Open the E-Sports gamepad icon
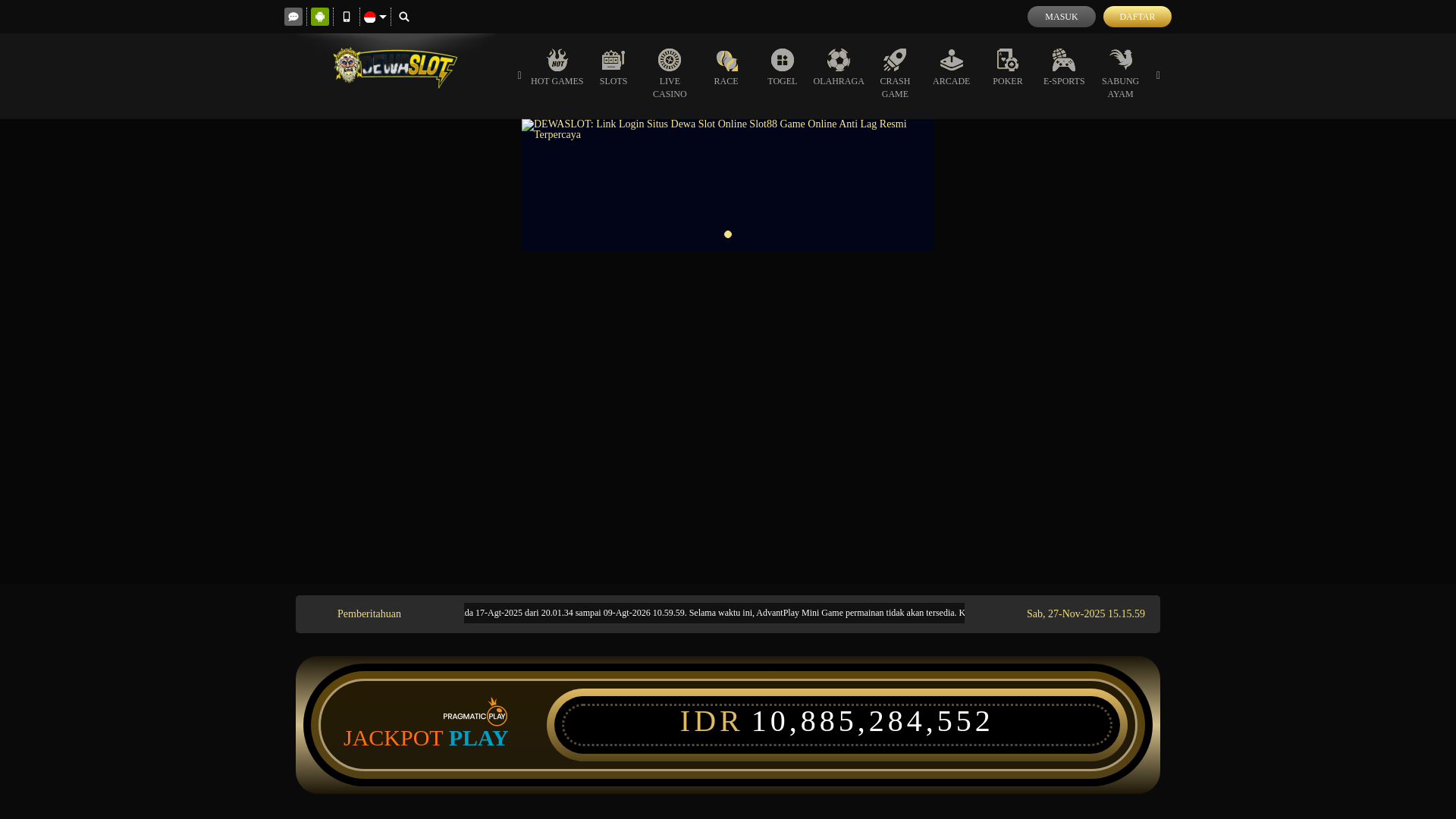1456x819 pixels. 1064,59
